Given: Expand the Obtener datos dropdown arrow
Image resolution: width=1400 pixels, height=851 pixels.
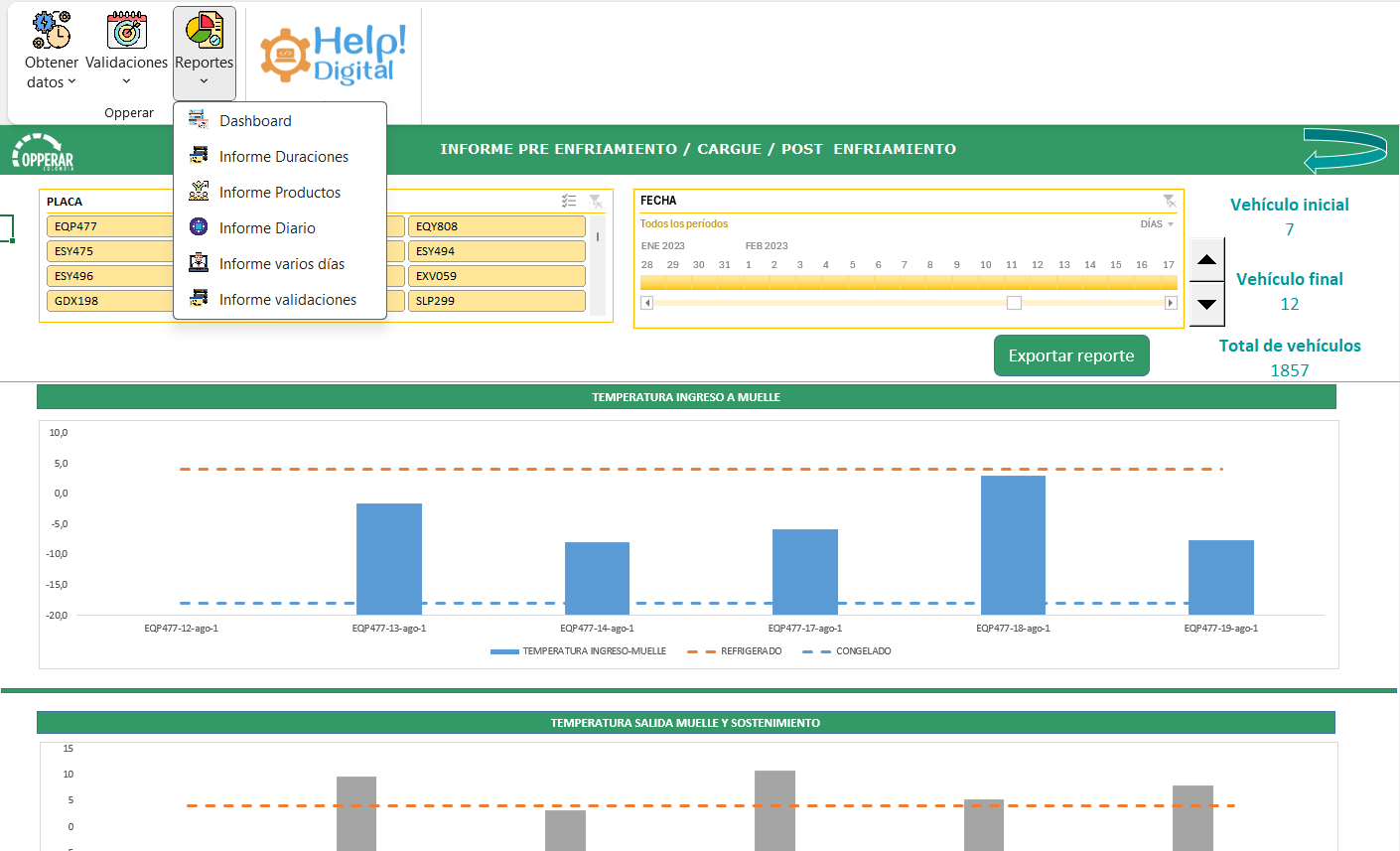Looking at the screenshot, I should [71, 82].
